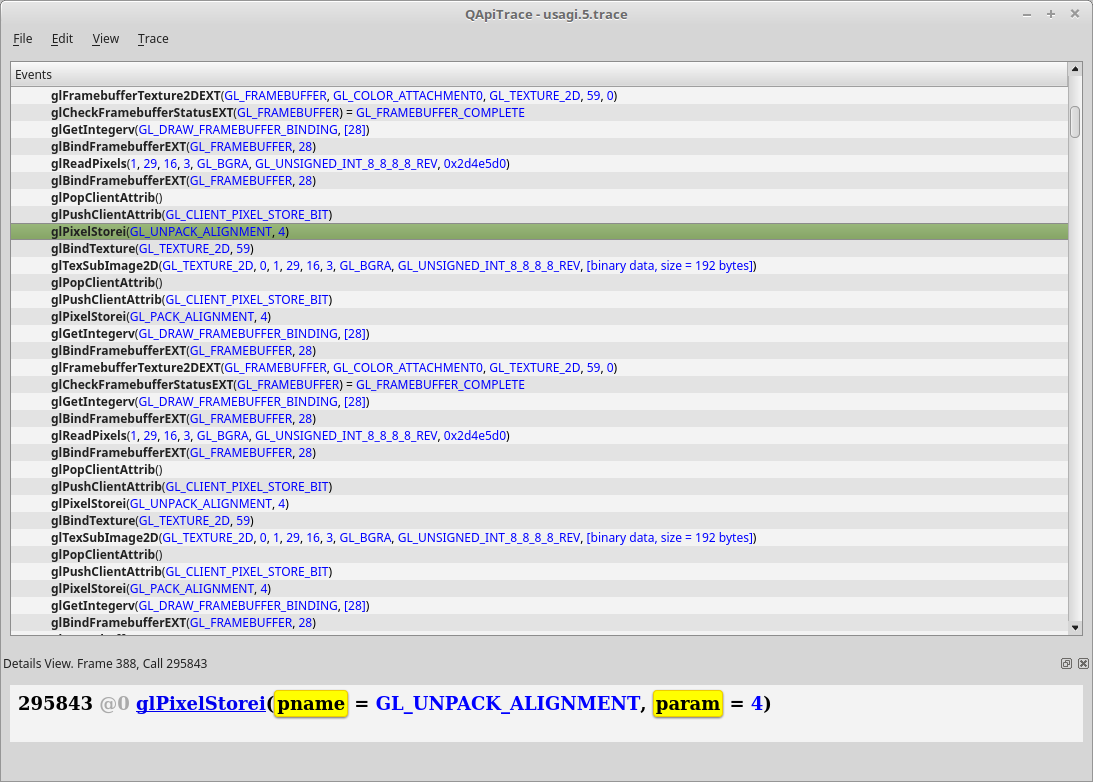
Task: Close the QApiTrace window
Action: 1075,14
